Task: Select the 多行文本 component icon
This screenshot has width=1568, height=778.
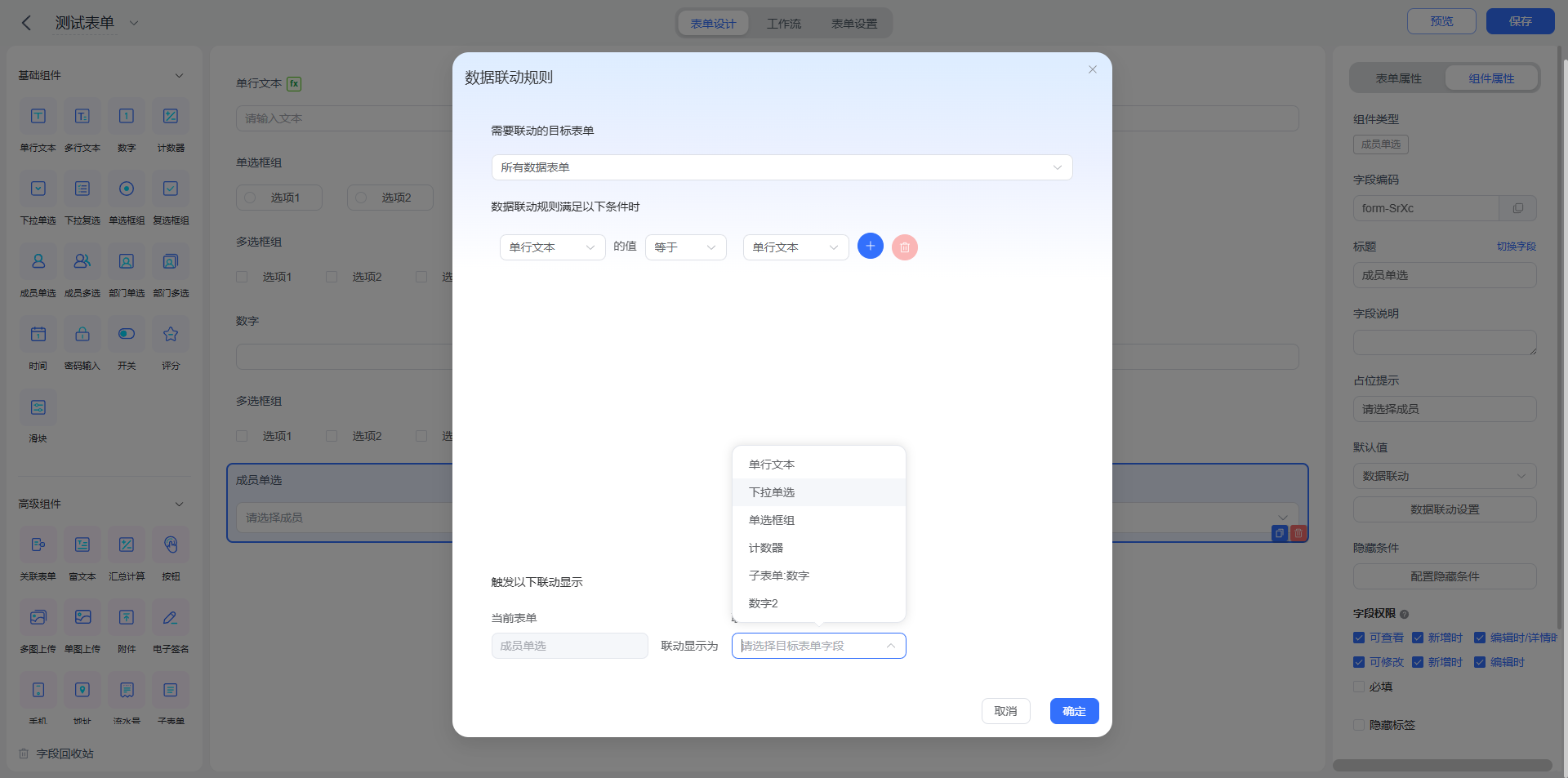Action: coord(82,116)
